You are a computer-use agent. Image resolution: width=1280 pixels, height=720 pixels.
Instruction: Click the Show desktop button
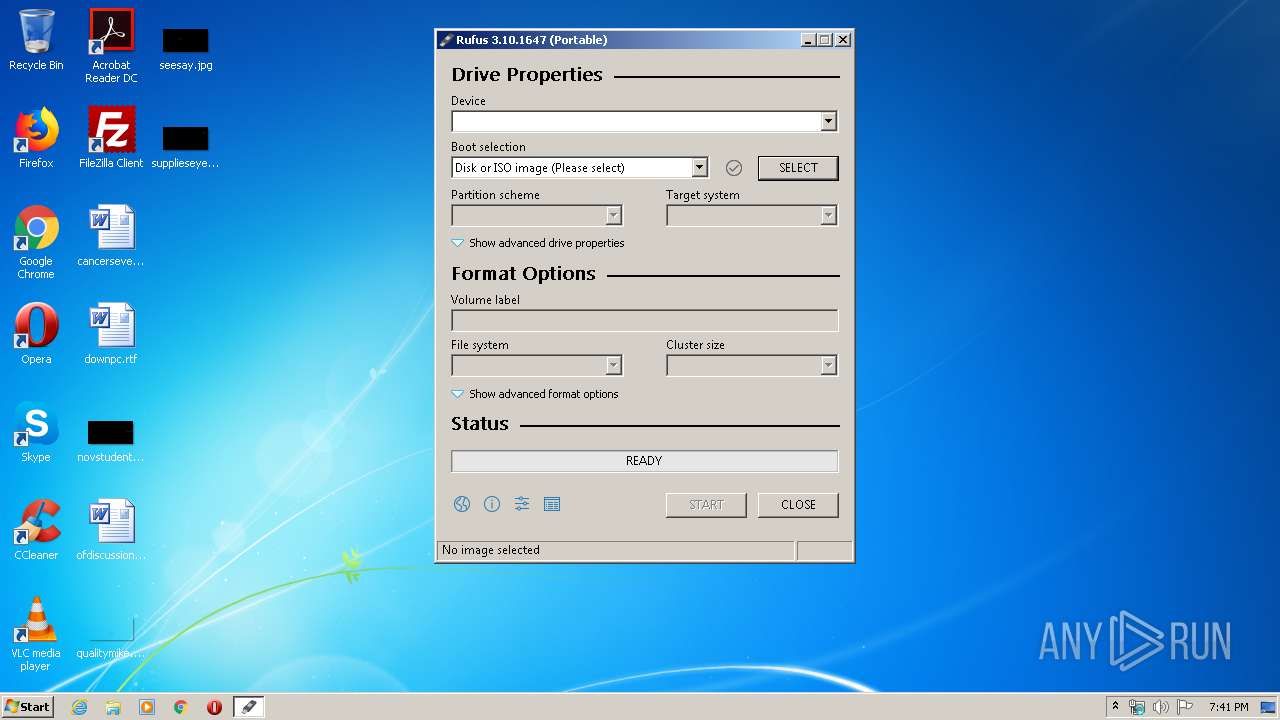[1270, 707]
